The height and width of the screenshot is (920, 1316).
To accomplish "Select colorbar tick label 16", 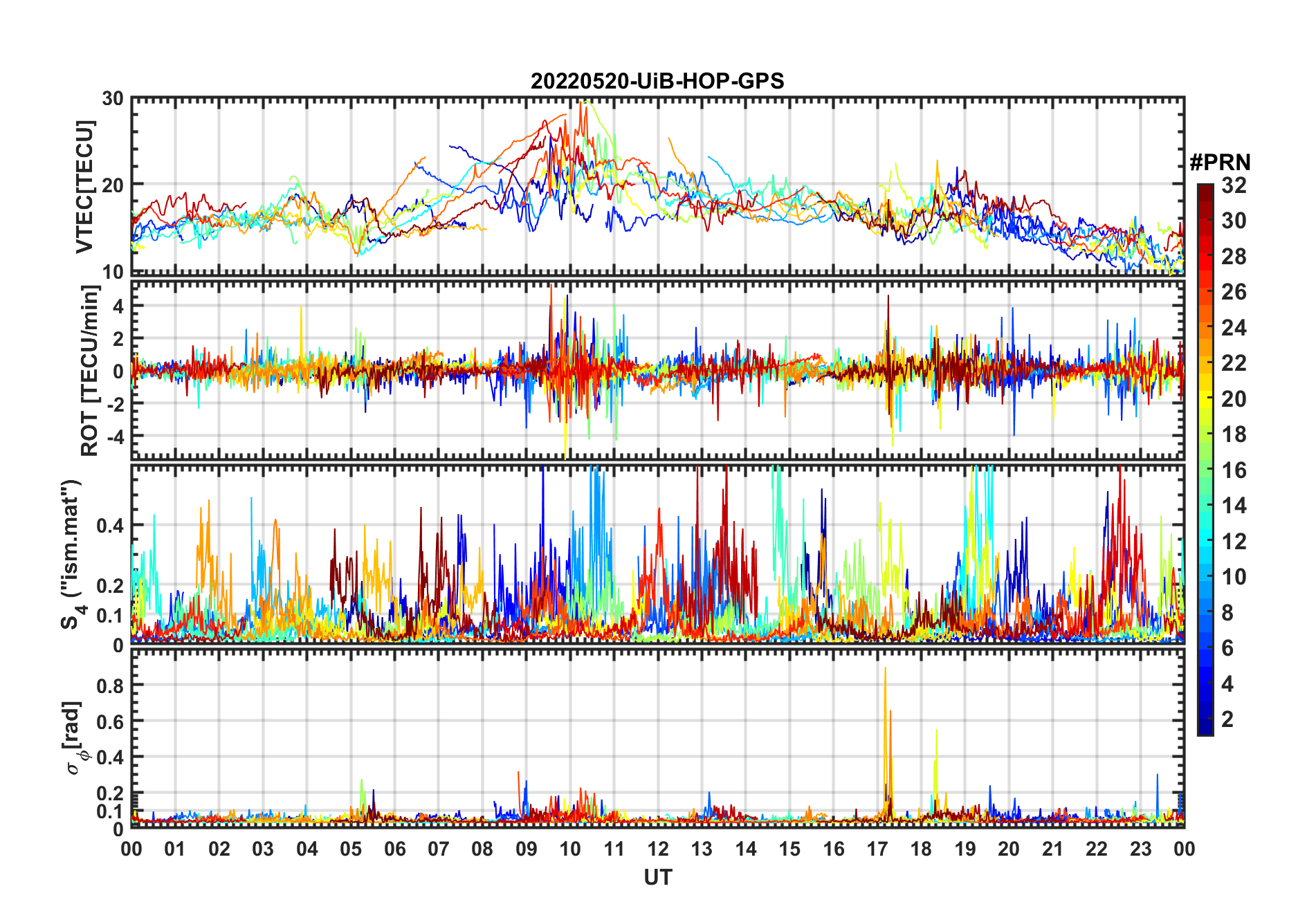I will click(1234, 470).
